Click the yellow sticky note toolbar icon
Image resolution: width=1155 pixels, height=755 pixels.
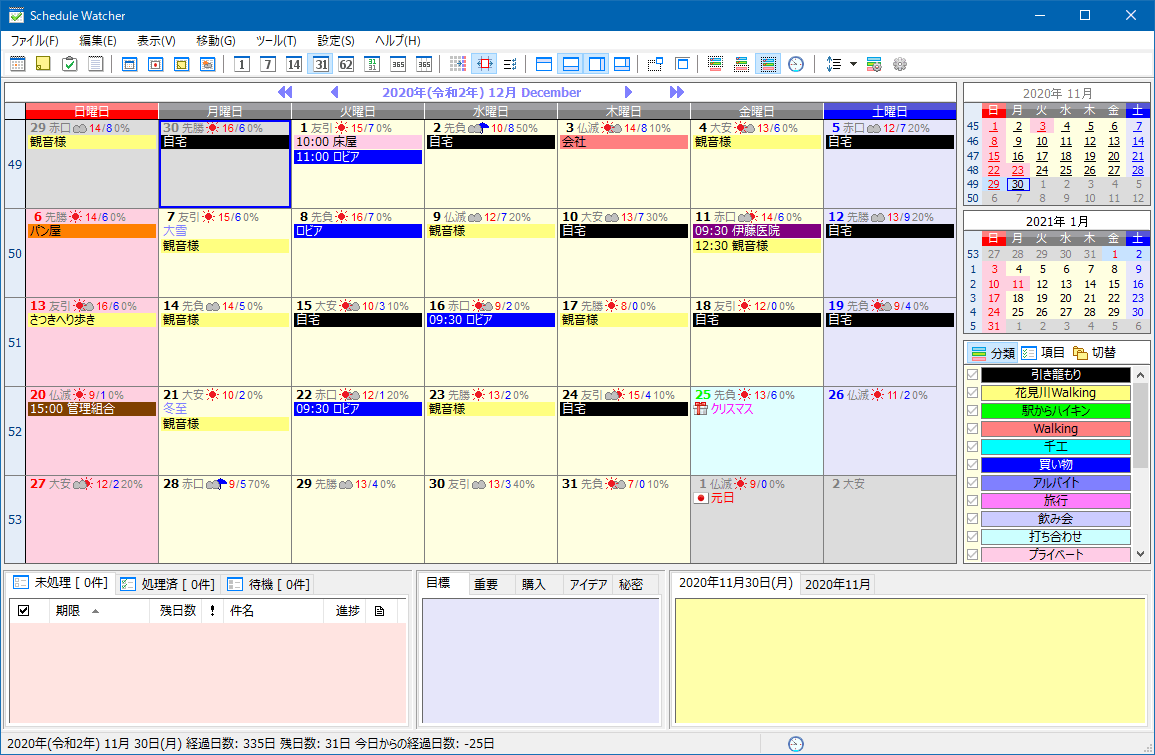(x=43, y=64)
